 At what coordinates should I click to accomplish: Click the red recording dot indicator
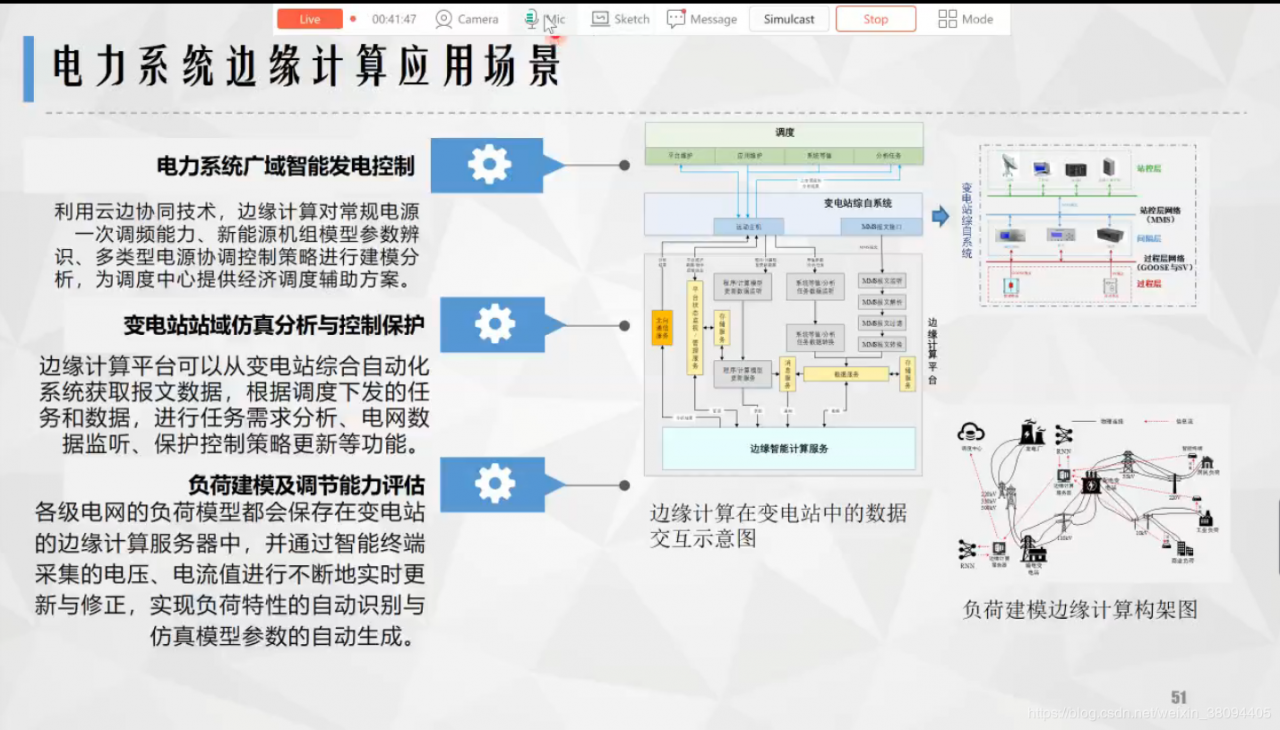point(353,19)
